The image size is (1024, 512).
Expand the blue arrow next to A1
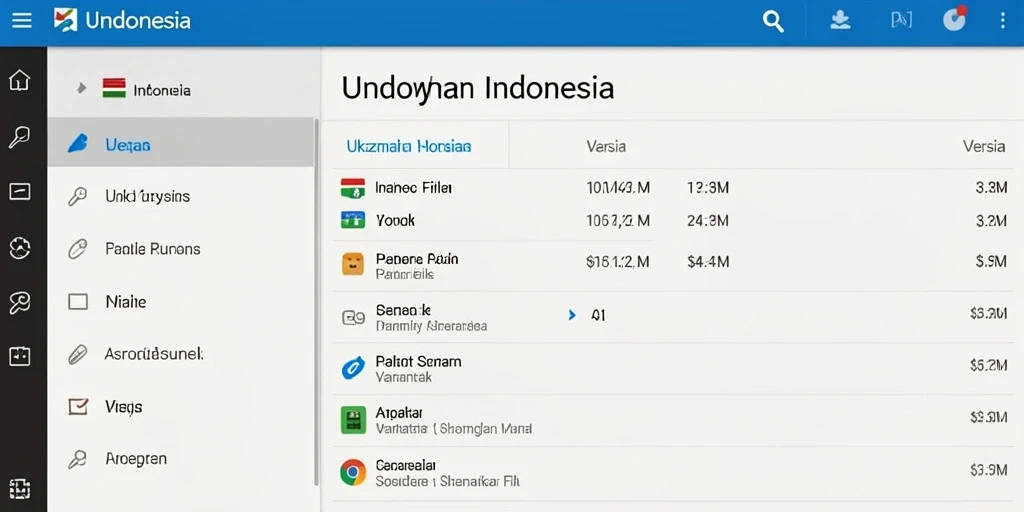[x=572, y=315]
